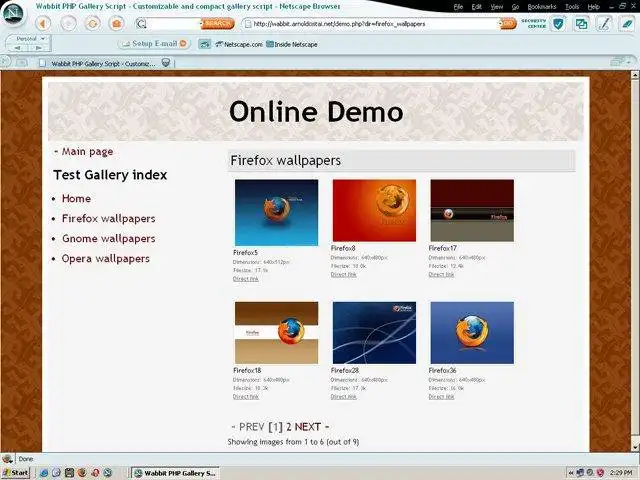Click the Forward navigation button
This screenshot has width=640, height=480.
pyautogui.click(x=68, y=24)
